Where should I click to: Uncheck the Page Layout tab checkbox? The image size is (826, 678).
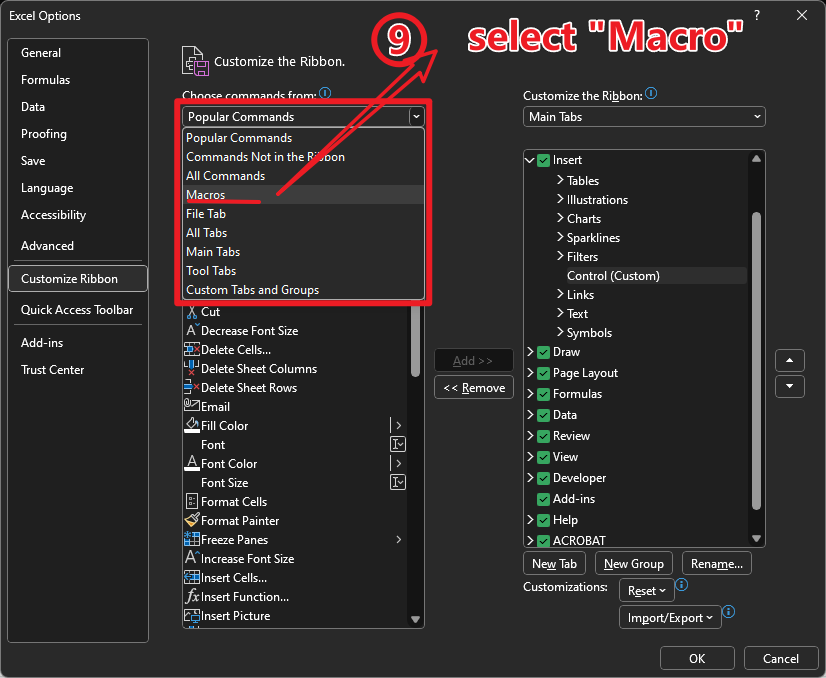click(543, 373)
